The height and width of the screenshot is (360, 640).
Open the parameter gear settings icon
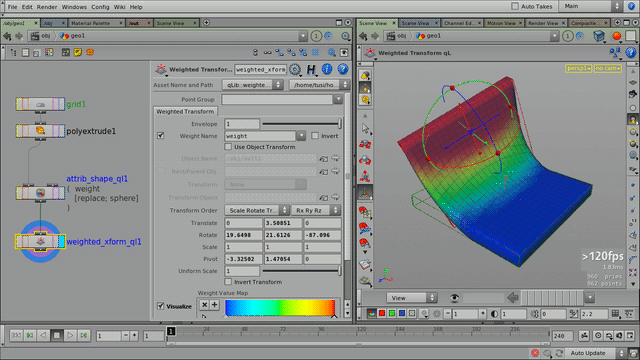(x=295, y=69)
